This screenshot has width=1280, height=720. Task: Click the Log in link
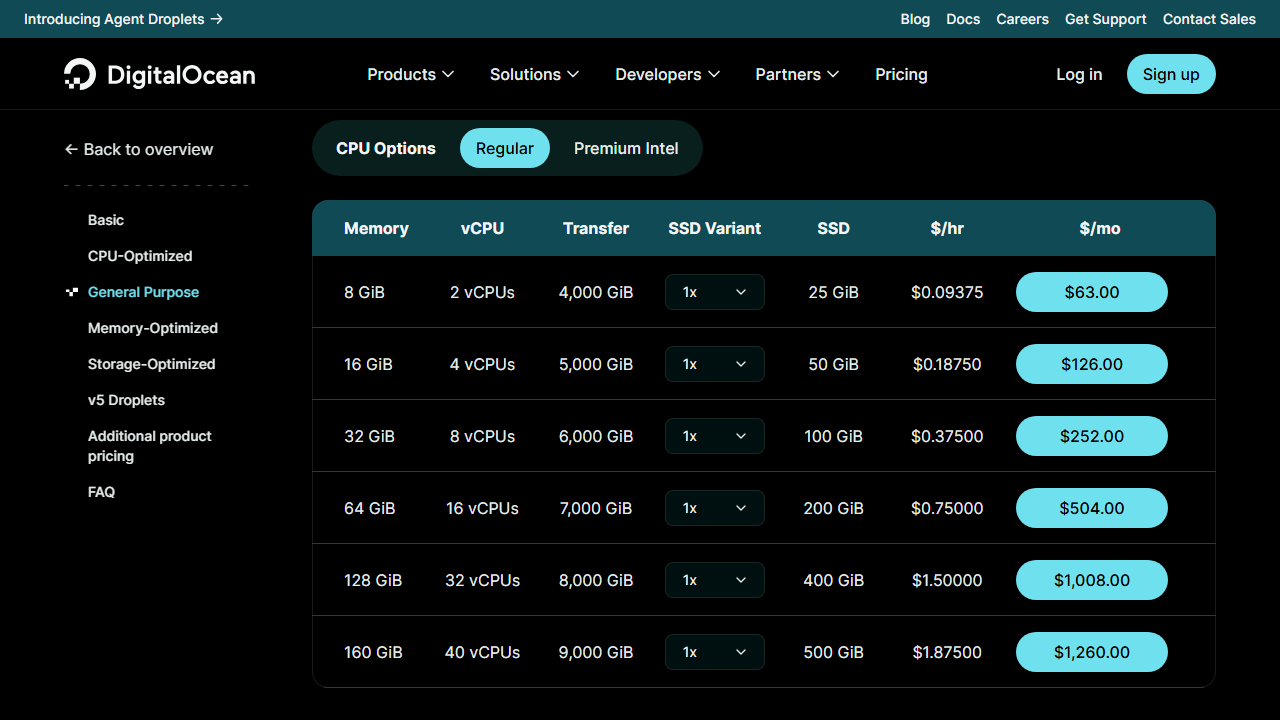click(1079, 74)
